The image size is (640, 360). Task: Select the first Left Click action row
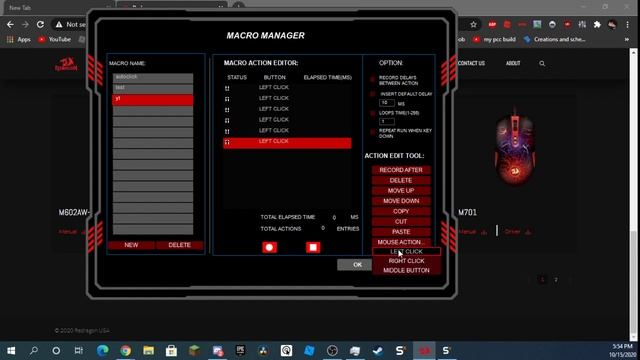click(287, 87)
